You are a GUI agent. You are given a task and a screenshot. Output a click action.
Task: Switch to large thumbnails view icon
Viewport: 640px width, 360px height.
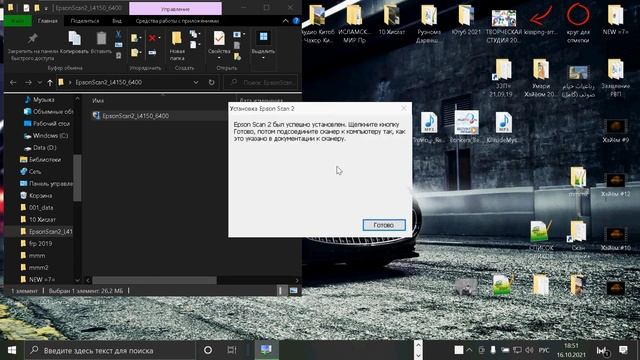pos(293,291)
